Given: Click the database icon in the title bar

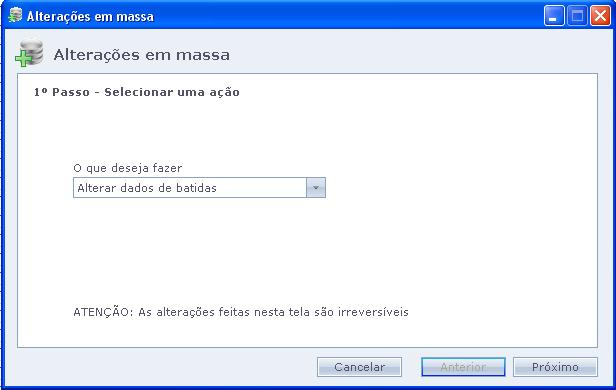Looking at the screenshot, I should tap(15, 15).
